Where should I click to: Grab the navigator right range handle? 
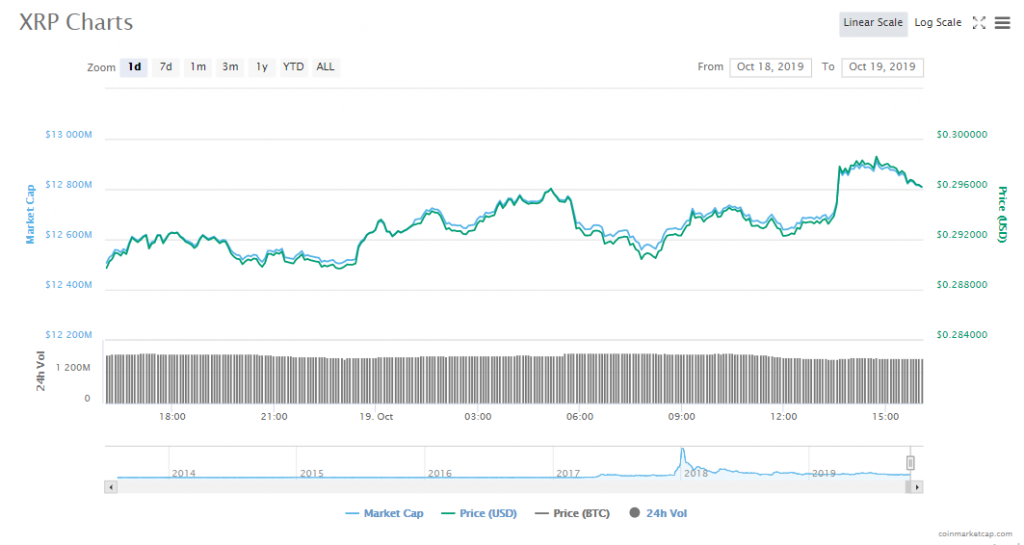910,463
